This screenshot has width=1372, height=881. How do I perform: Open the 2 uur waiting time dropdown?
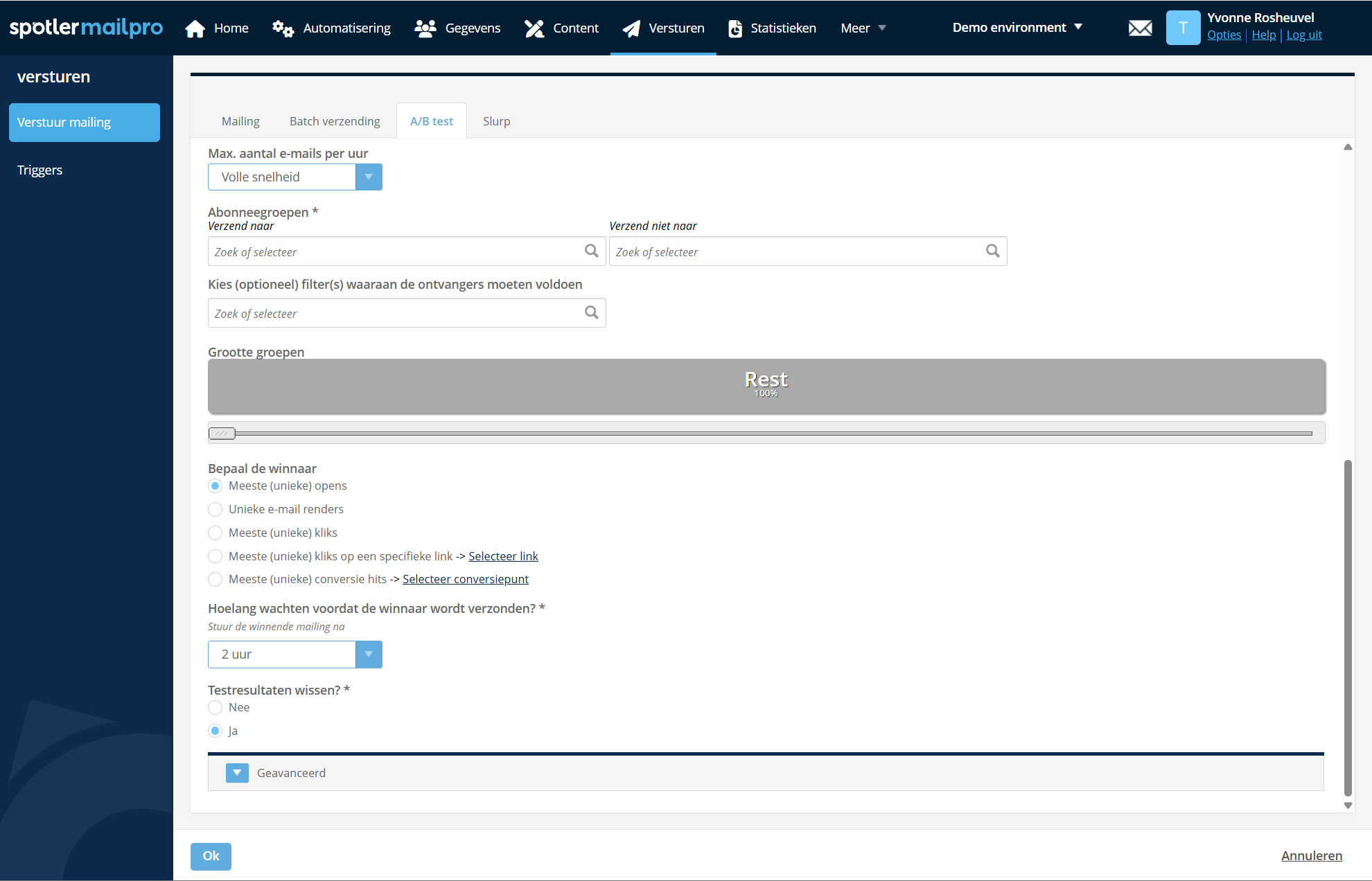[368, 655]
